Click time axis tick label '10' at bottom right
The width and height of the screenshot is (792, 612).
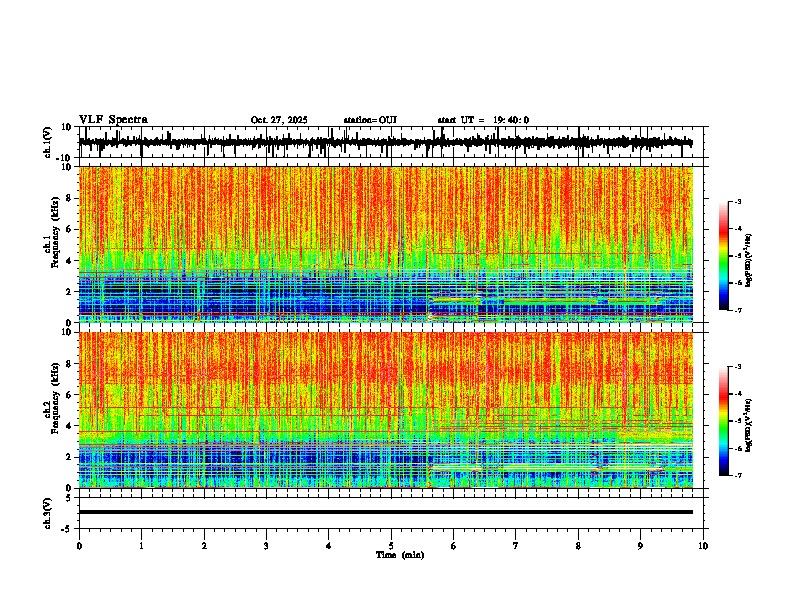pyautogui.click(x=703, y=546)
